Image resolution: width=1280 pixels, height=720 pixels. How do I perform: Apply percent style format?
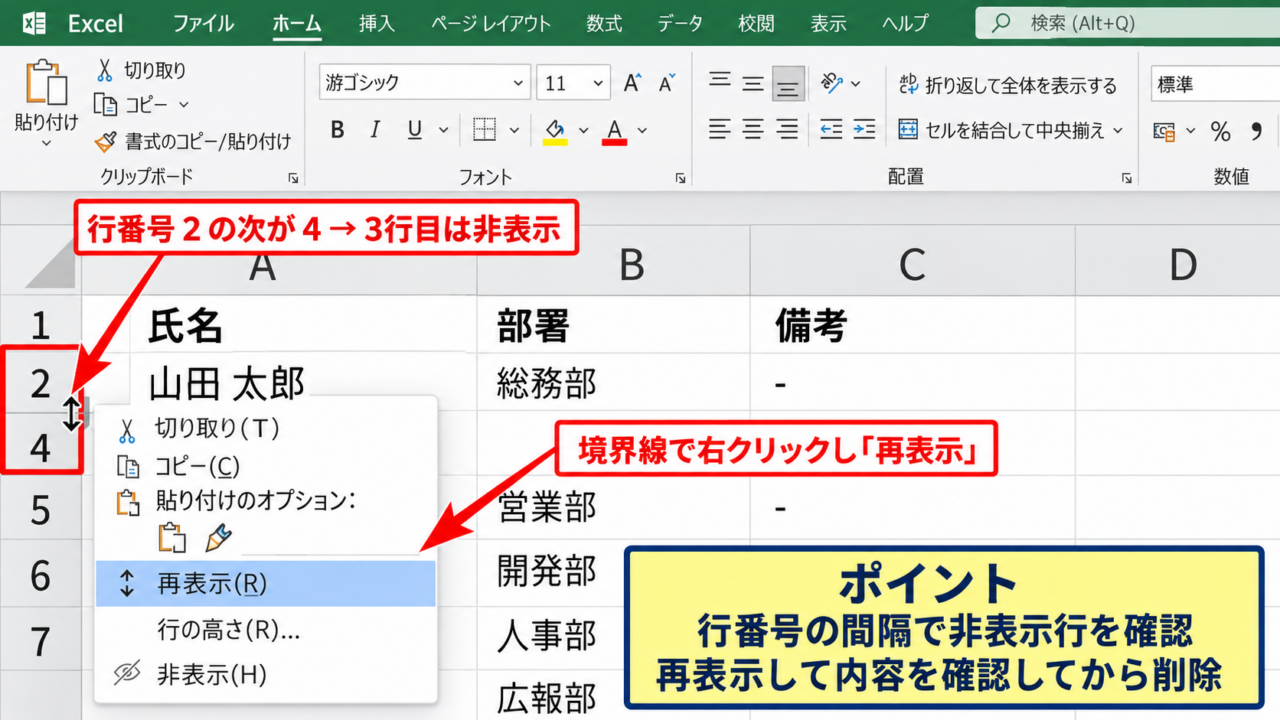tap(1220, 131)
